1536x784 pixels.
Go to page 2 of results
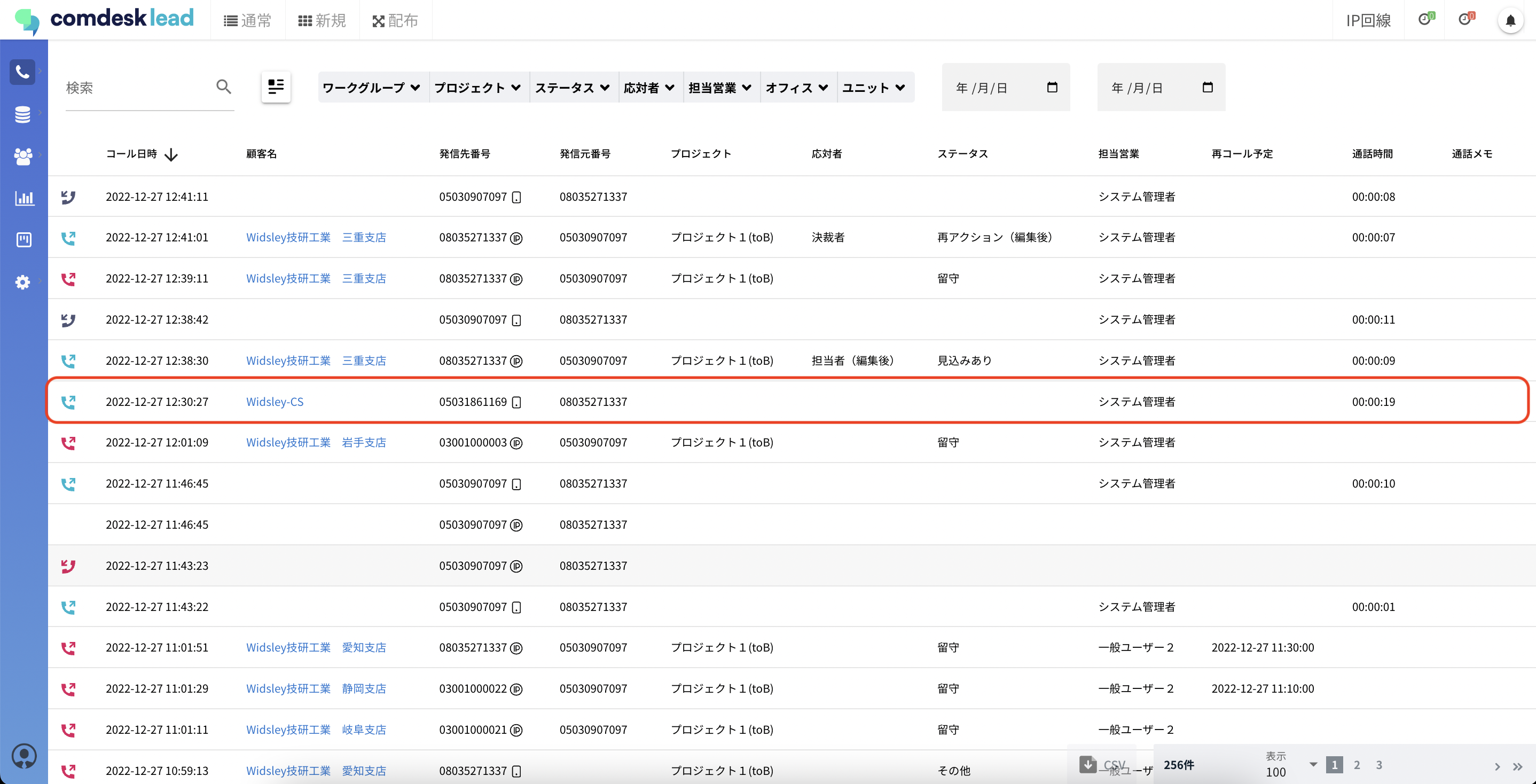pyautogui.click(x=1357, y=764)
